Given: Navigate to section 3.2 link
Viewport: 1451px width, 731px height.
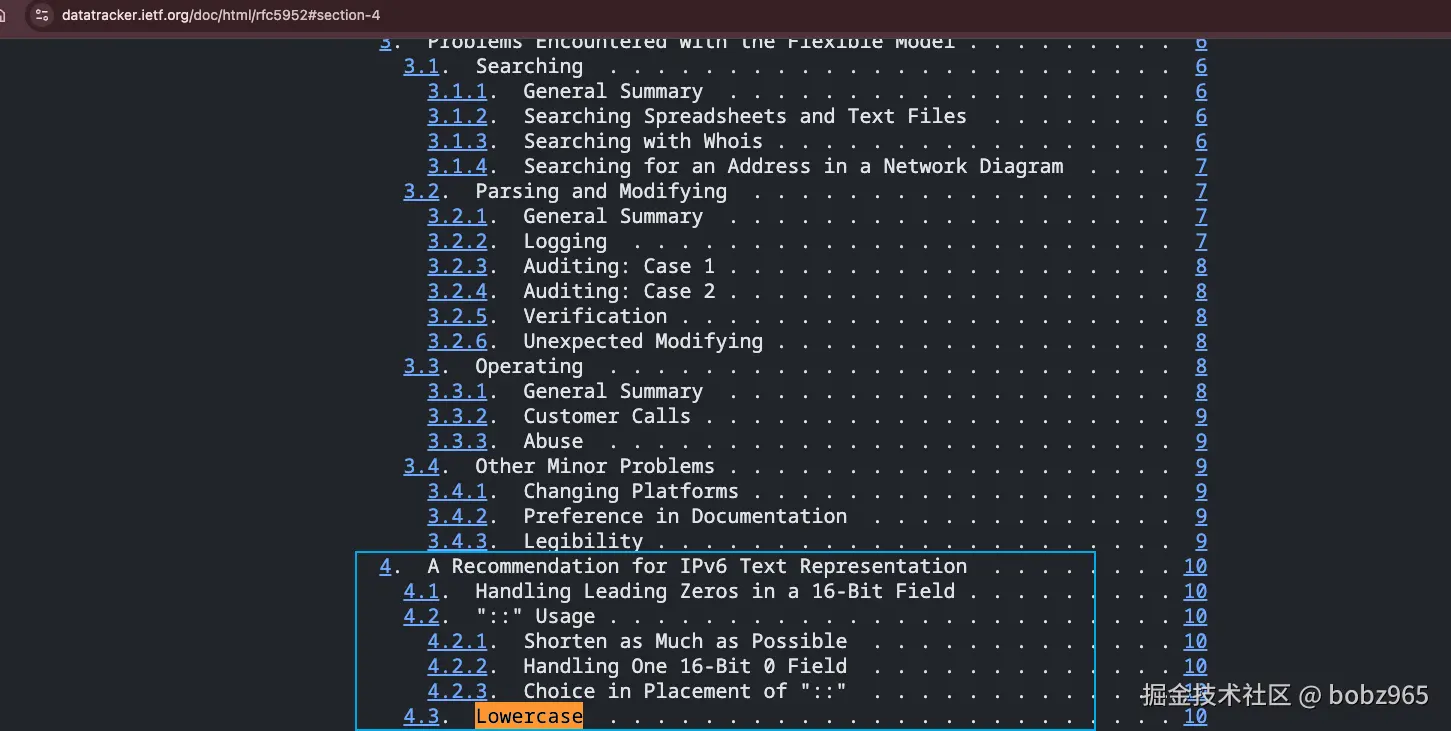Looking at the screenshot, I should point(421,192).
